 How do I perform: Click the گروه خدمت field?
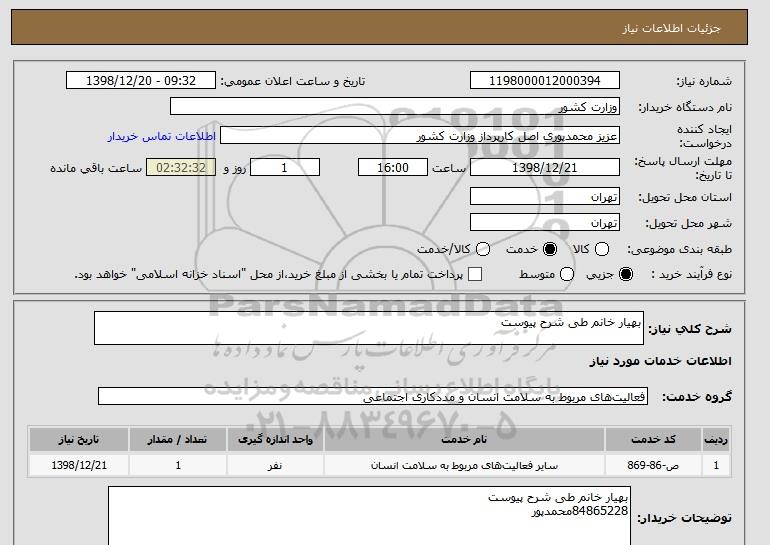[373, 396]
